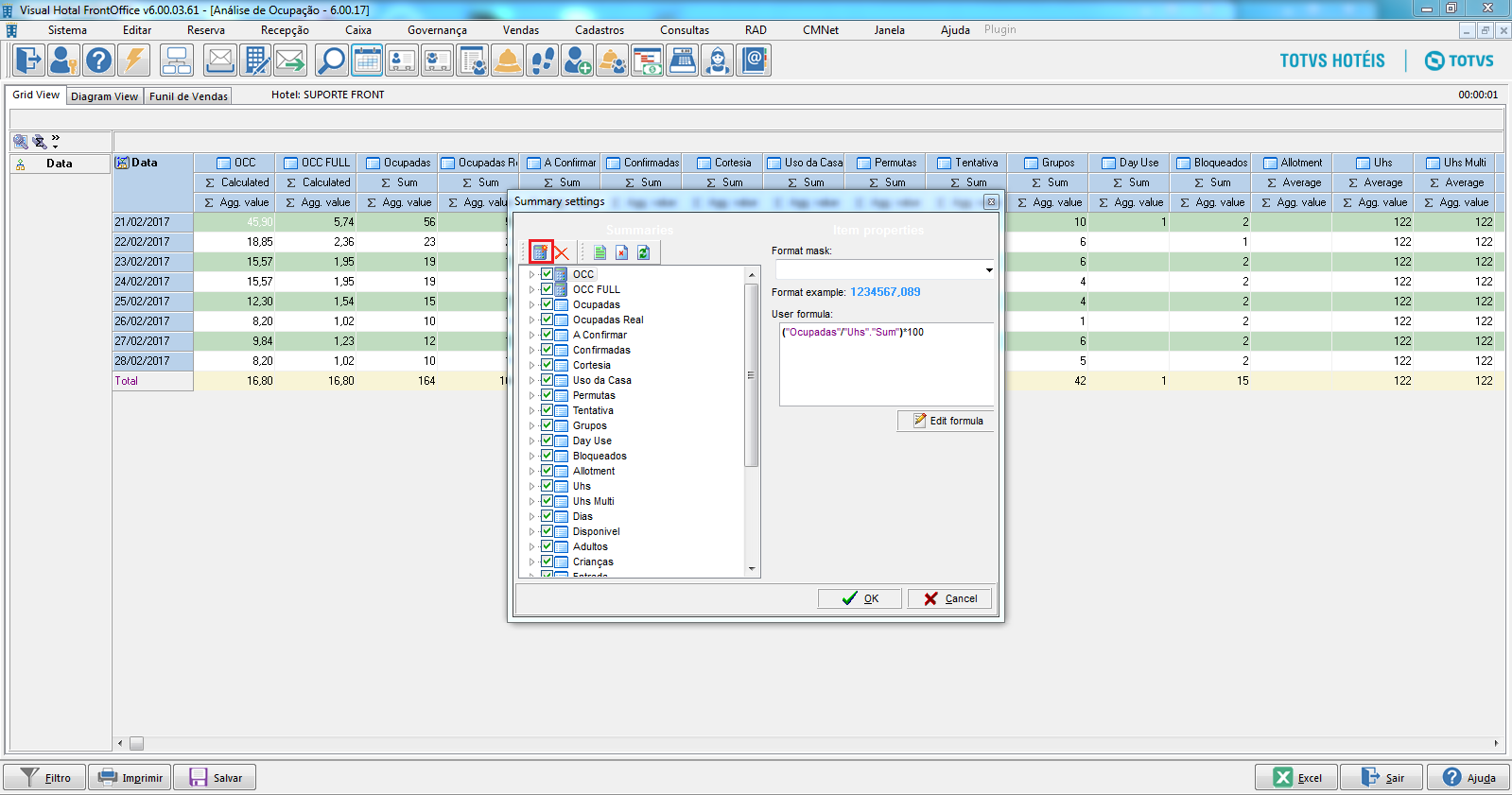
Task: Expand the Grupos tree node
Action: [x=531, y=425]
